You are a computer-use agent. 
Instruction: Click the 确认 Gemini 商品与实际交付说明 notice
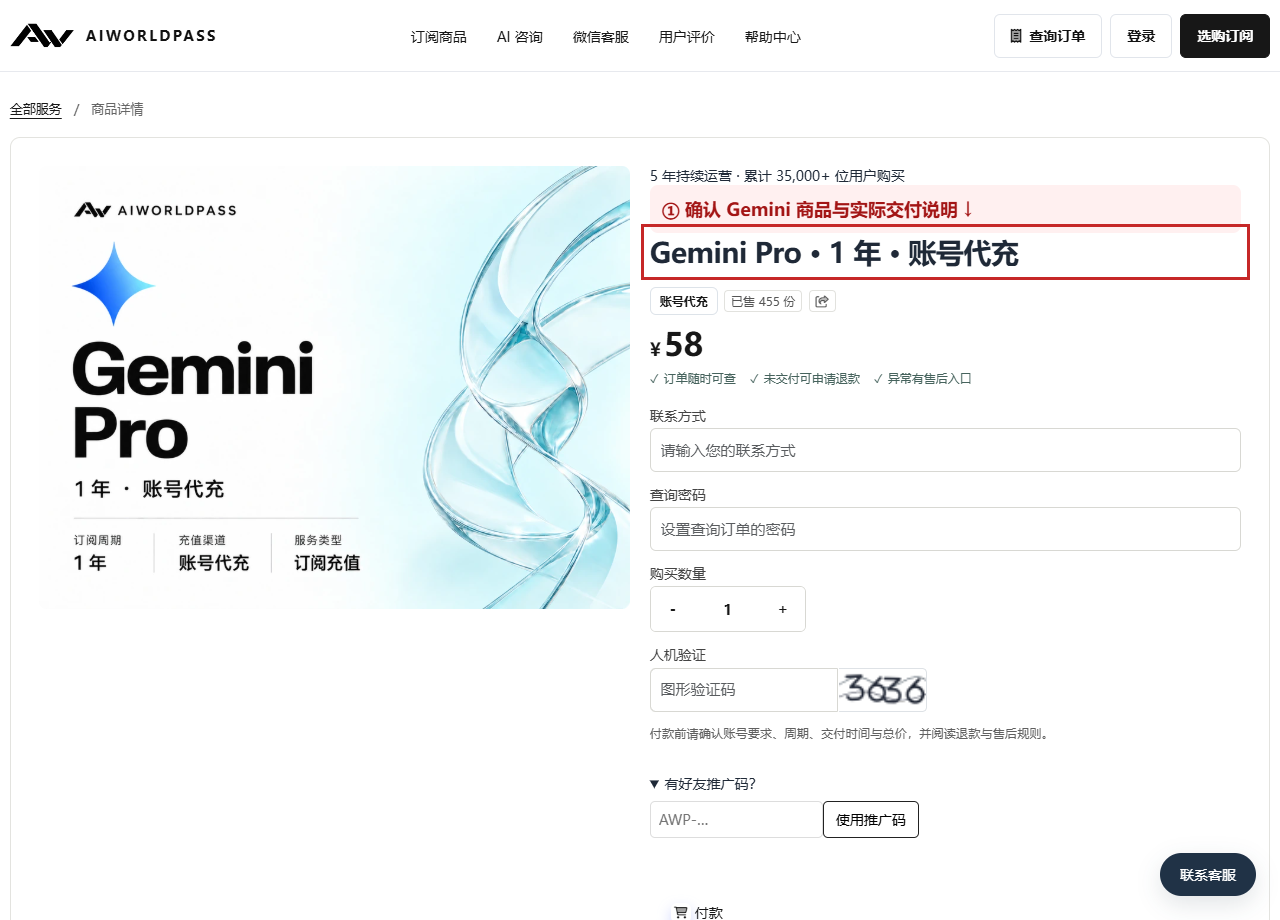tap(945, 205)
